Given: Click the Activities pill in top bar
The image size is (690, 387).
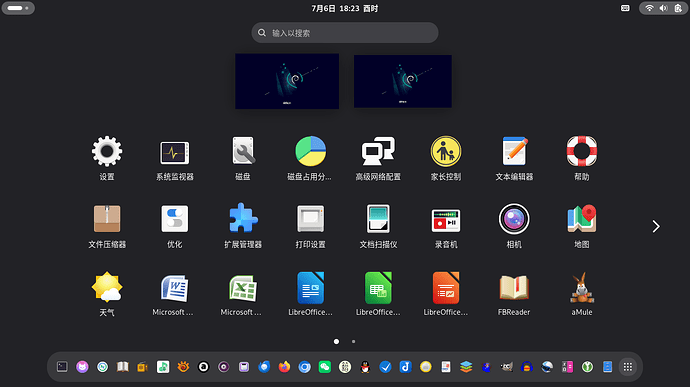Looking at the screenshot, I should [x=18, y=8].
